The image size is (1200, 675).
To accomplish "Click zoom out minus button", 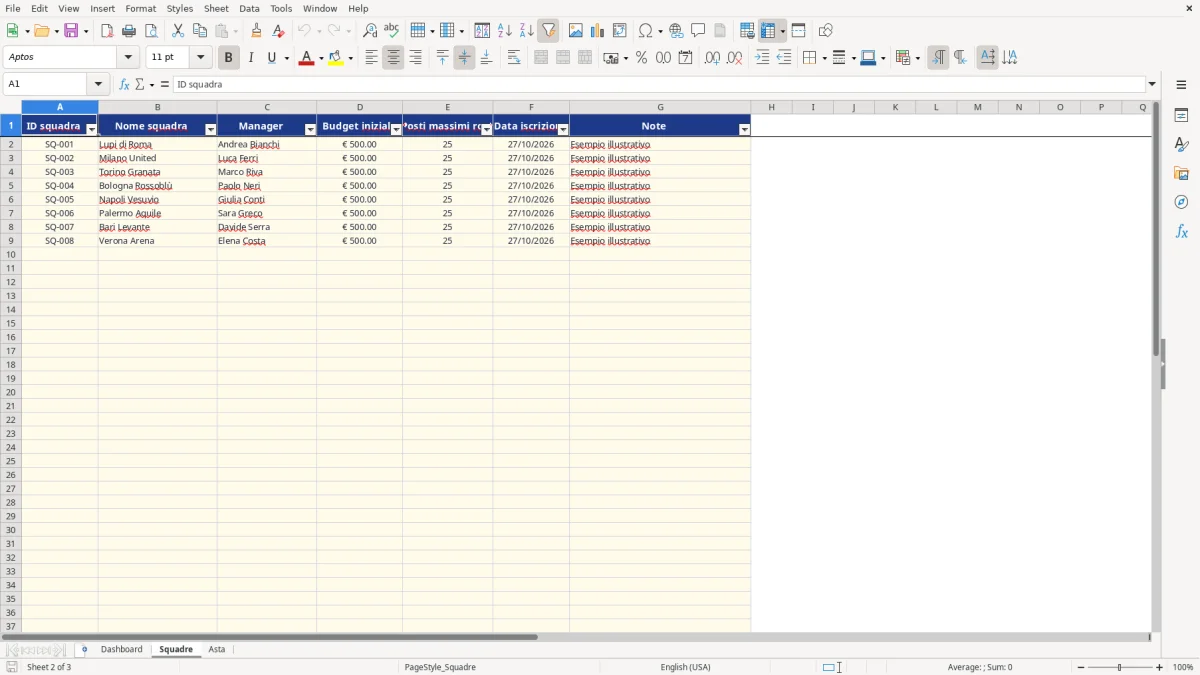I will 1081,667.
